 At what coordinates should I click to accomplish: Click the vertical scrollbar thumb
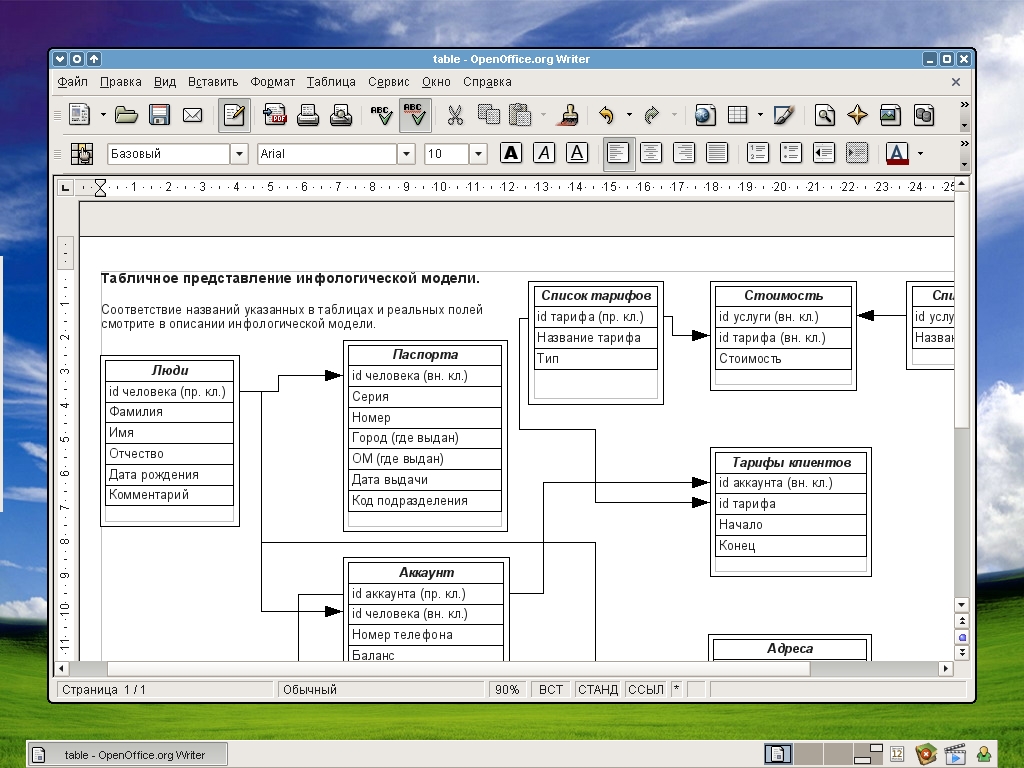click(x=962, y=309)
